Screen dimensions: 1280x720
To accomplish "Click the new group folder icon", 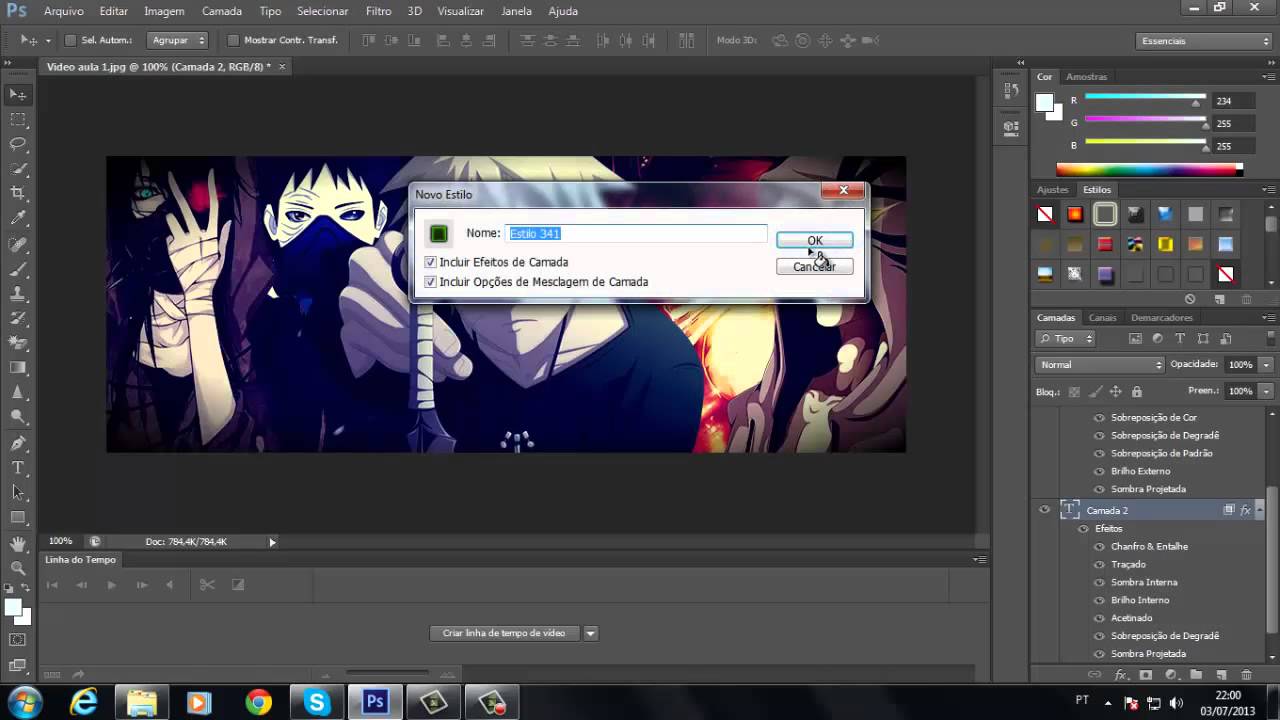I will pyautogui.click(x=1195, y=676).
